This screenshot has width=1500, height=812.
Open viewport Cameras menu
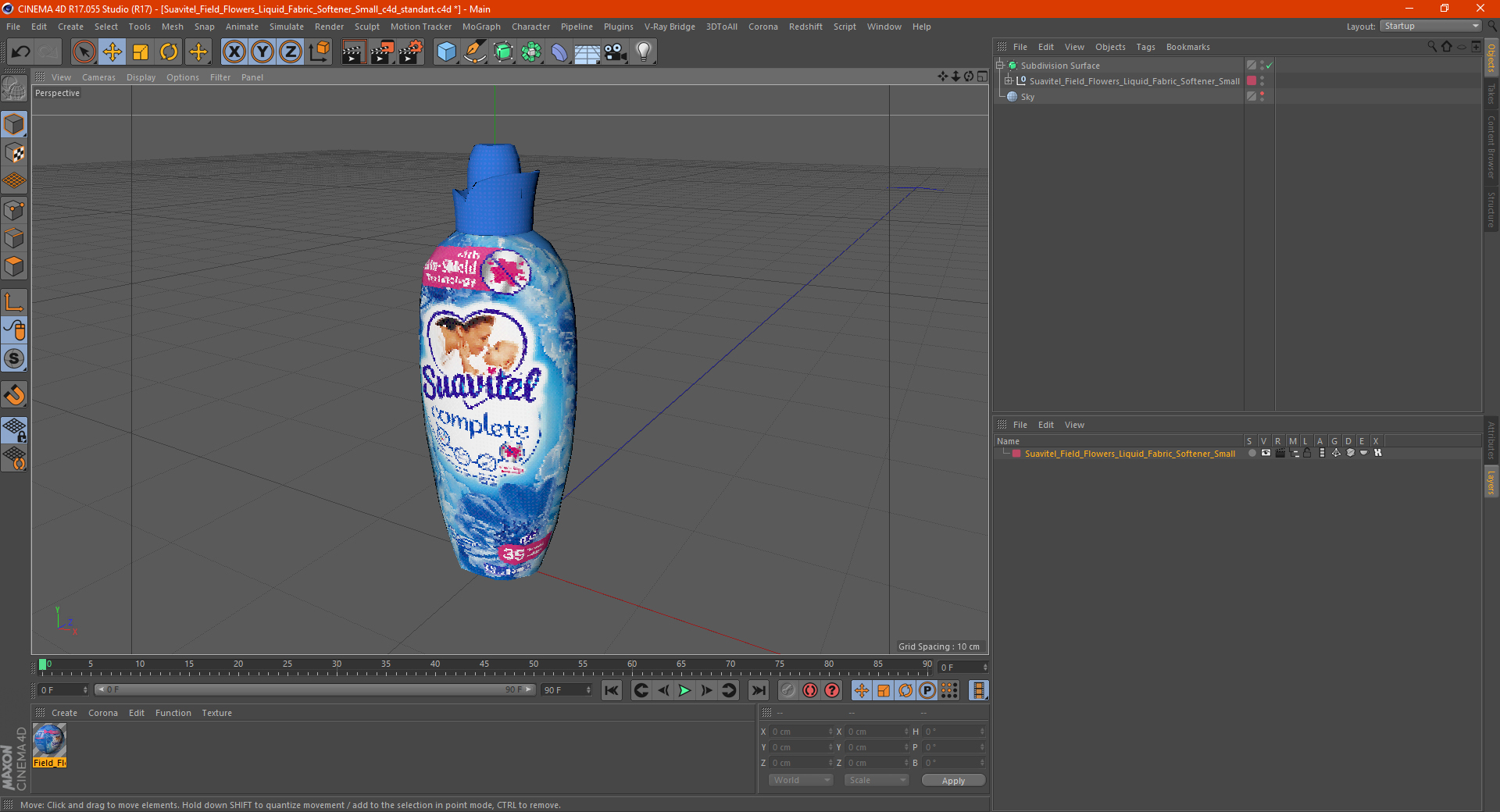(x=98, y=77)
